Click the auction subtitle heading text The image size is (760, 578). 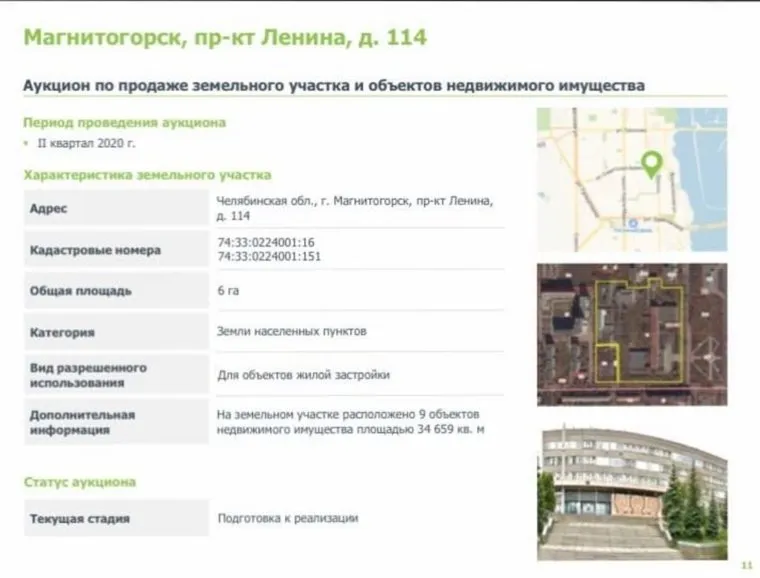pyautogui.click(x=333, y=86)
